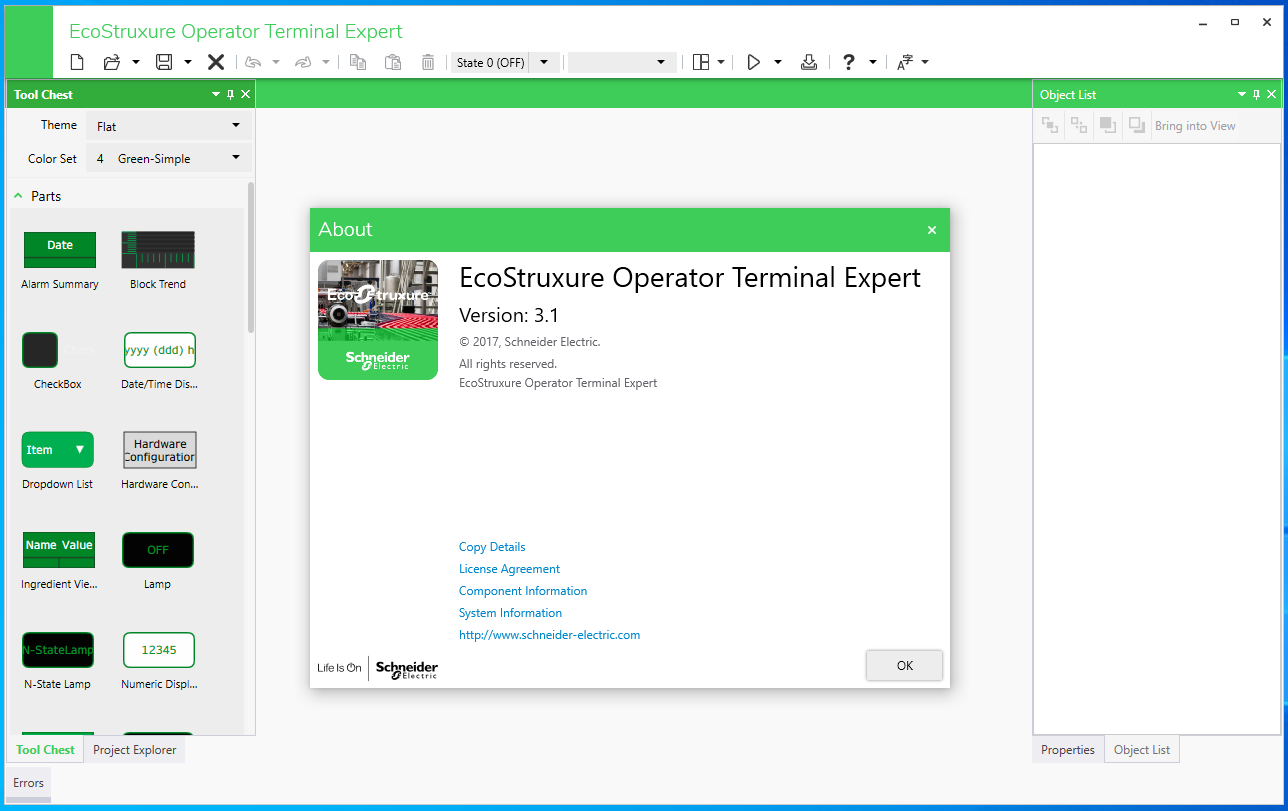Expand the Open folder dropdown arrow
The image size is (1288, 811).
(x=136, y=62)
